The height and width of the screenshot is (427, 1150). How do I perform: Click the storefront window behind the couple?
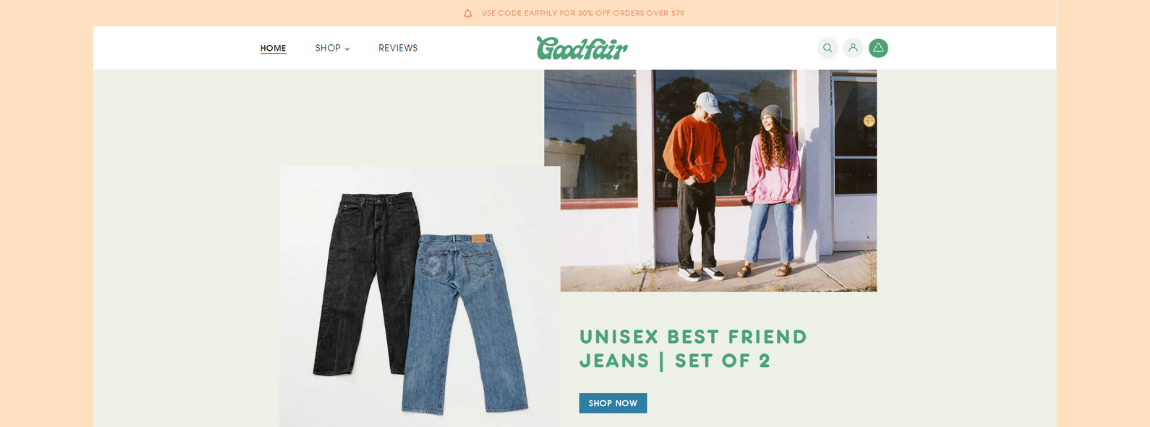(724, 134)
